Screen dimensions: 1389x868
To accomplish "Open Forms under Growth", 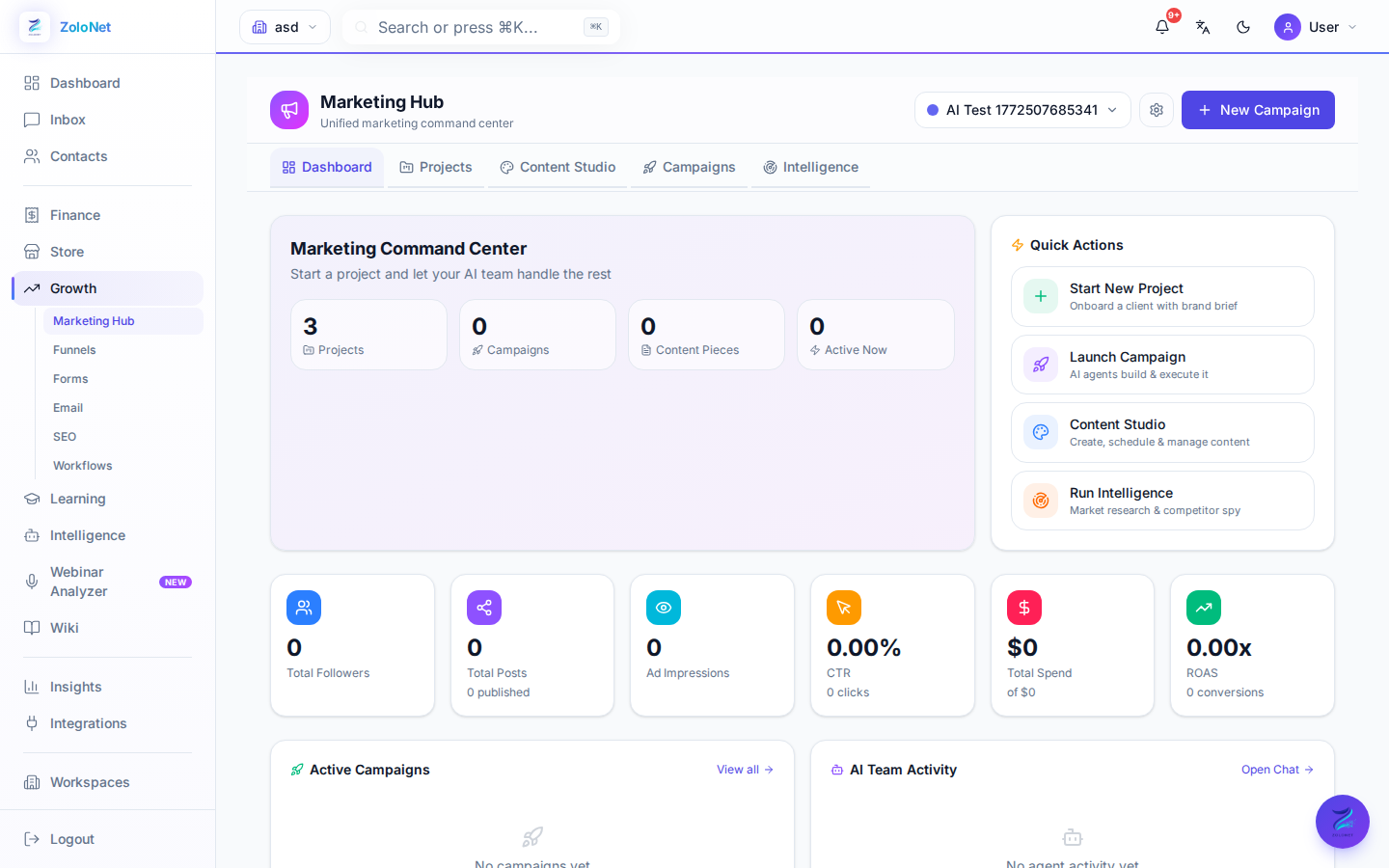I will point(123,379).
